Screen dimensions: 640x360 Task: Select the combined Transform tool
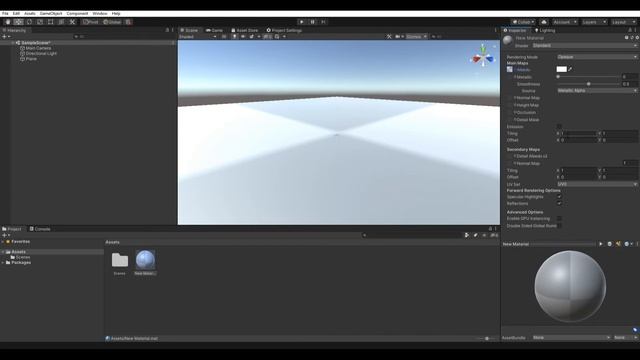click(x=61, y=22)
